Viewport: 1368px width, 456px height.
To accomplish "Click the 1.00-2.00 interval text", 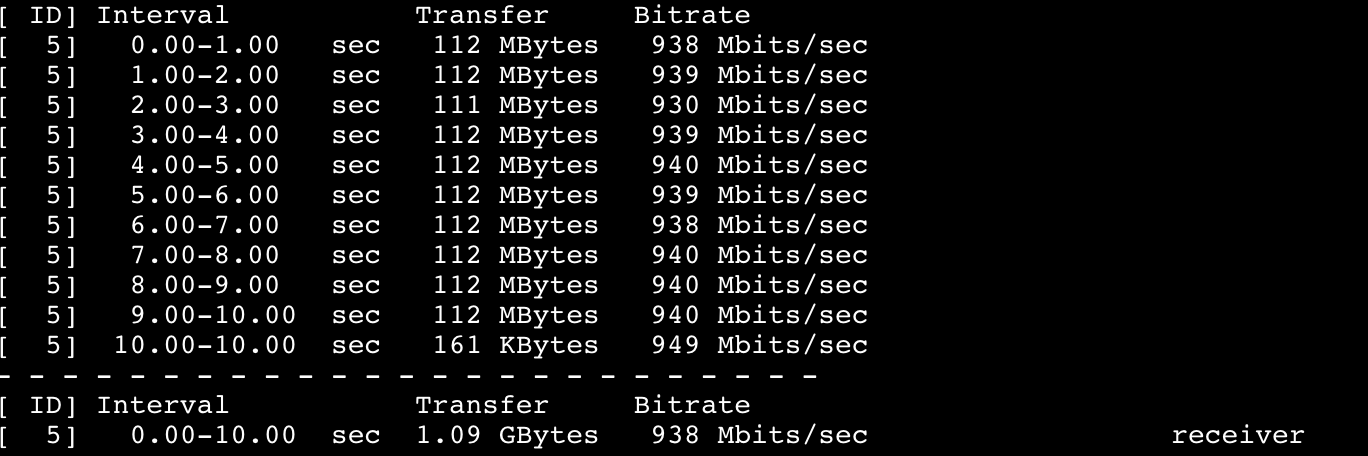I will pos(205,75).
